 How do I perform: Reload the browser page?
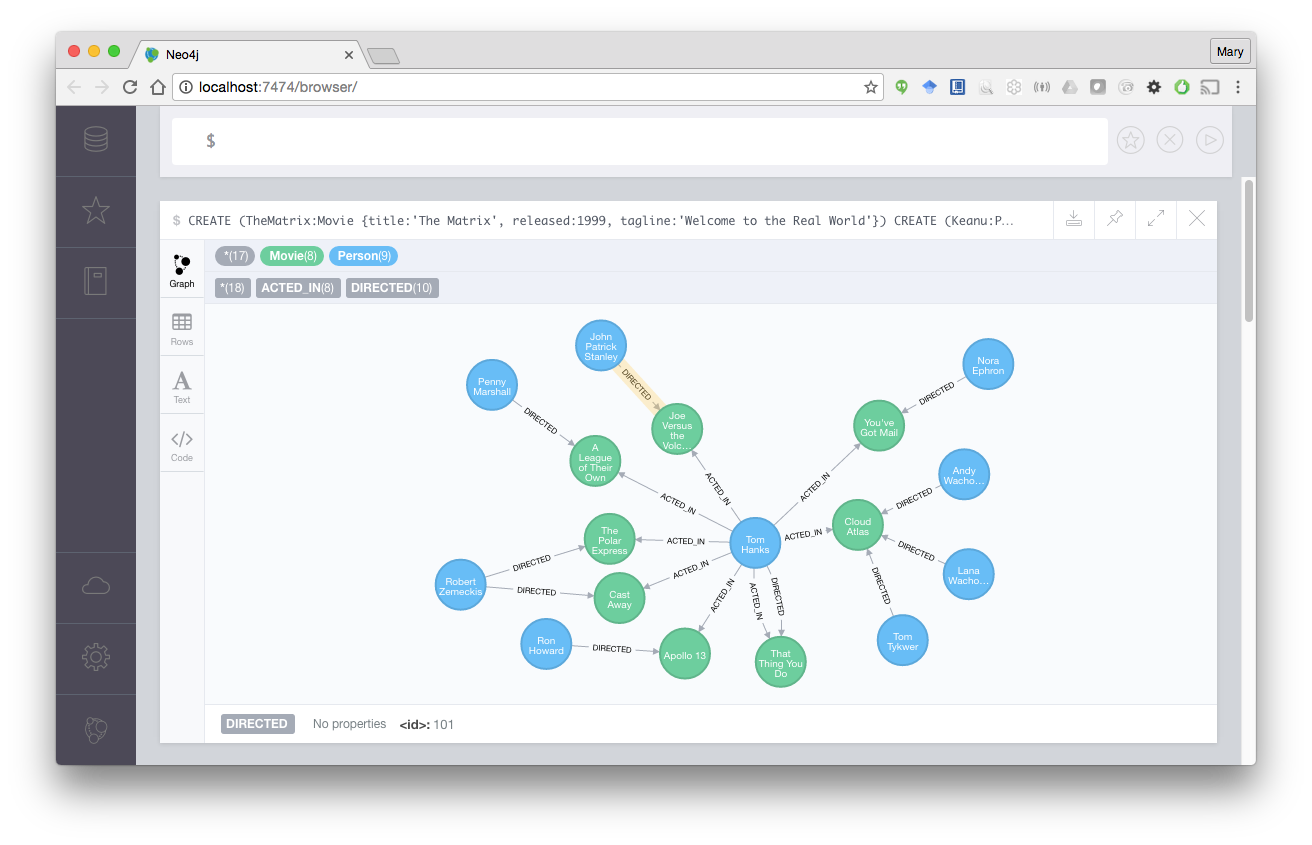tap(130, 87)
